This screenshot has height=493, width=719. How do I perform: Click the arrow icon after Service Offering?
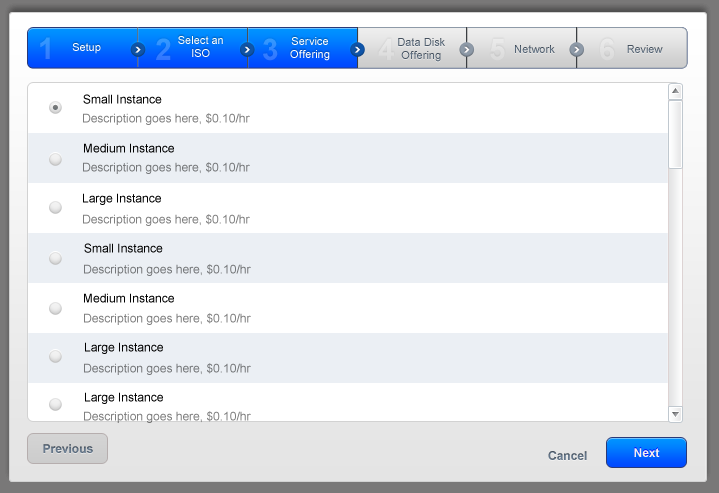358,49
